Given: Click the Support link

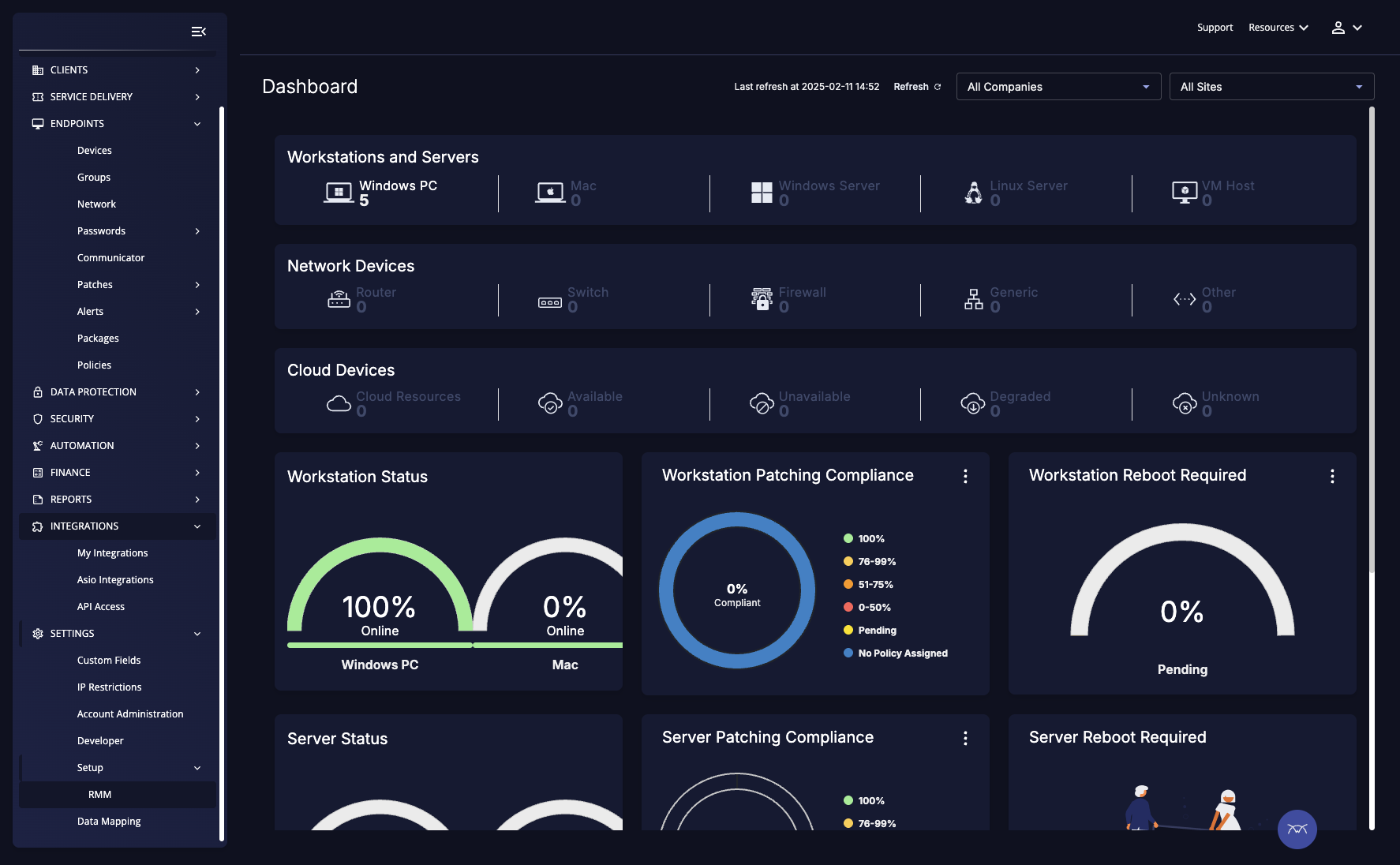Looking at the screenshot, I should [x=1215, y=28].
